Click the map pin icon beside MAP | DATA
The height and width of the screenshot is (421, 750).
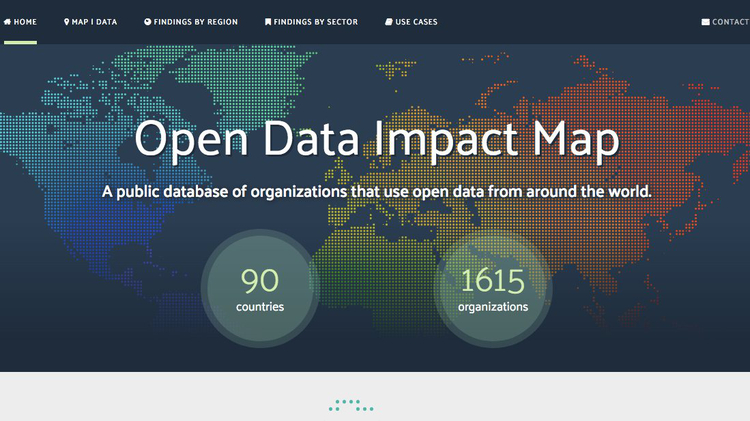pyautogui.click(x=66, y=22)
